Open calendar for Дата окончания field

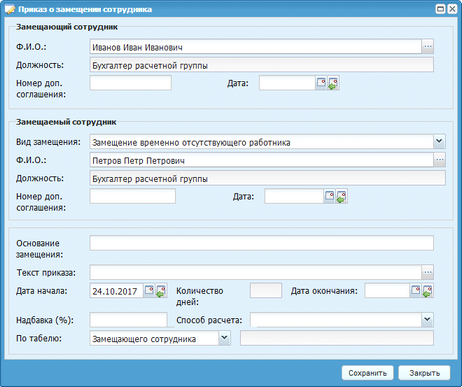coord(415,290)
